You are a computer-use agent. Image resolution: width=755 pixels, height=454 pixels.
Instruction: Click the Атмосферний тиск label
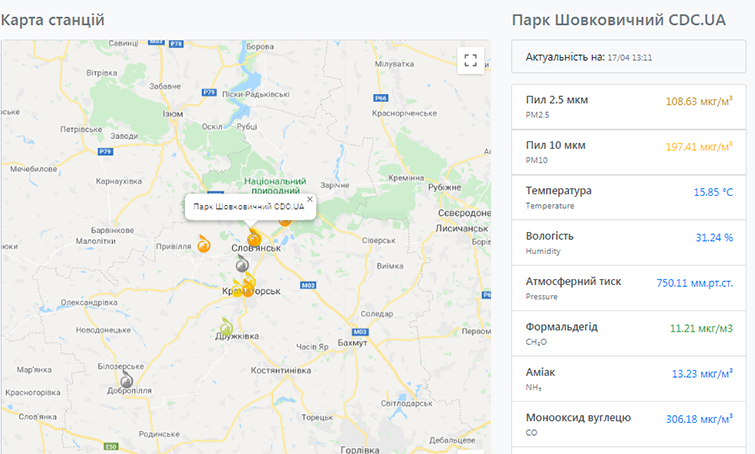573,281
